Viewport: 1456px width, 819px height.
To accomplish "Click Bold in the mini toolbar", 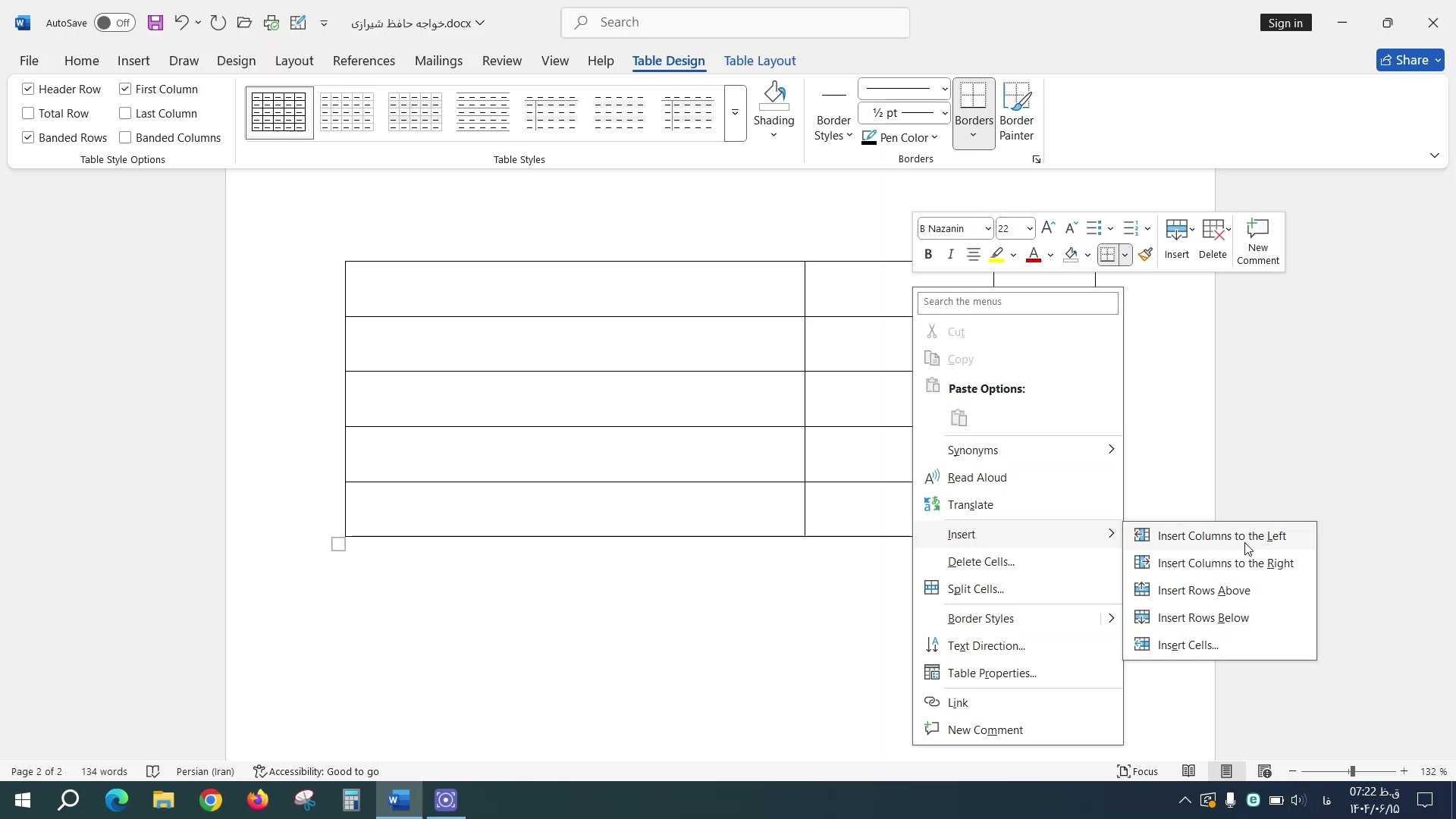I will 928,255.
